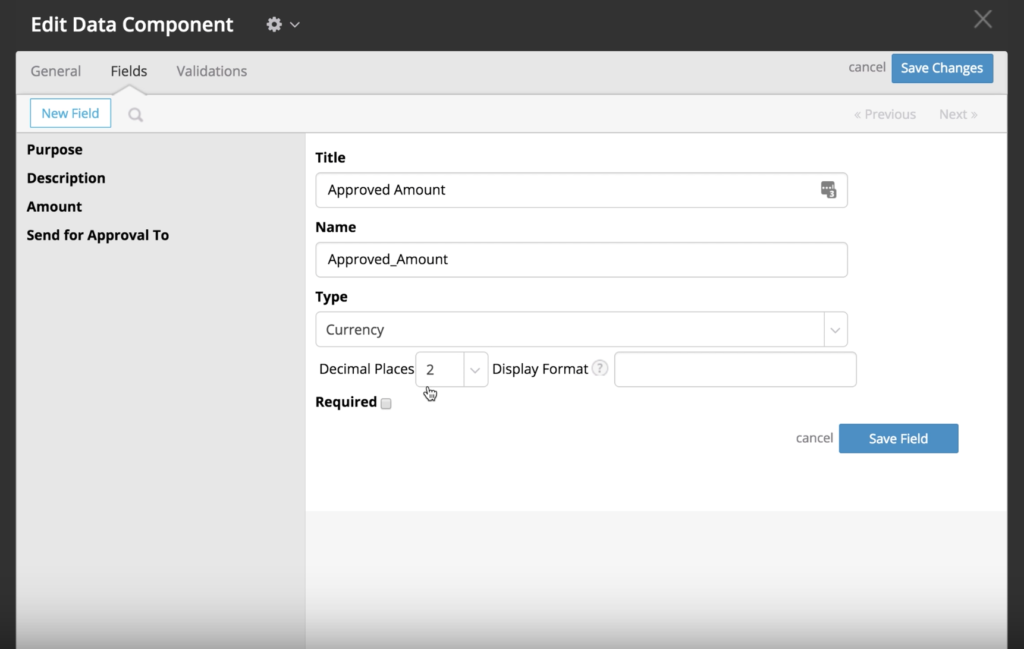The image size is (1024, 649).
Task: Switch to the General tab
Action: [x=55, y=71]
